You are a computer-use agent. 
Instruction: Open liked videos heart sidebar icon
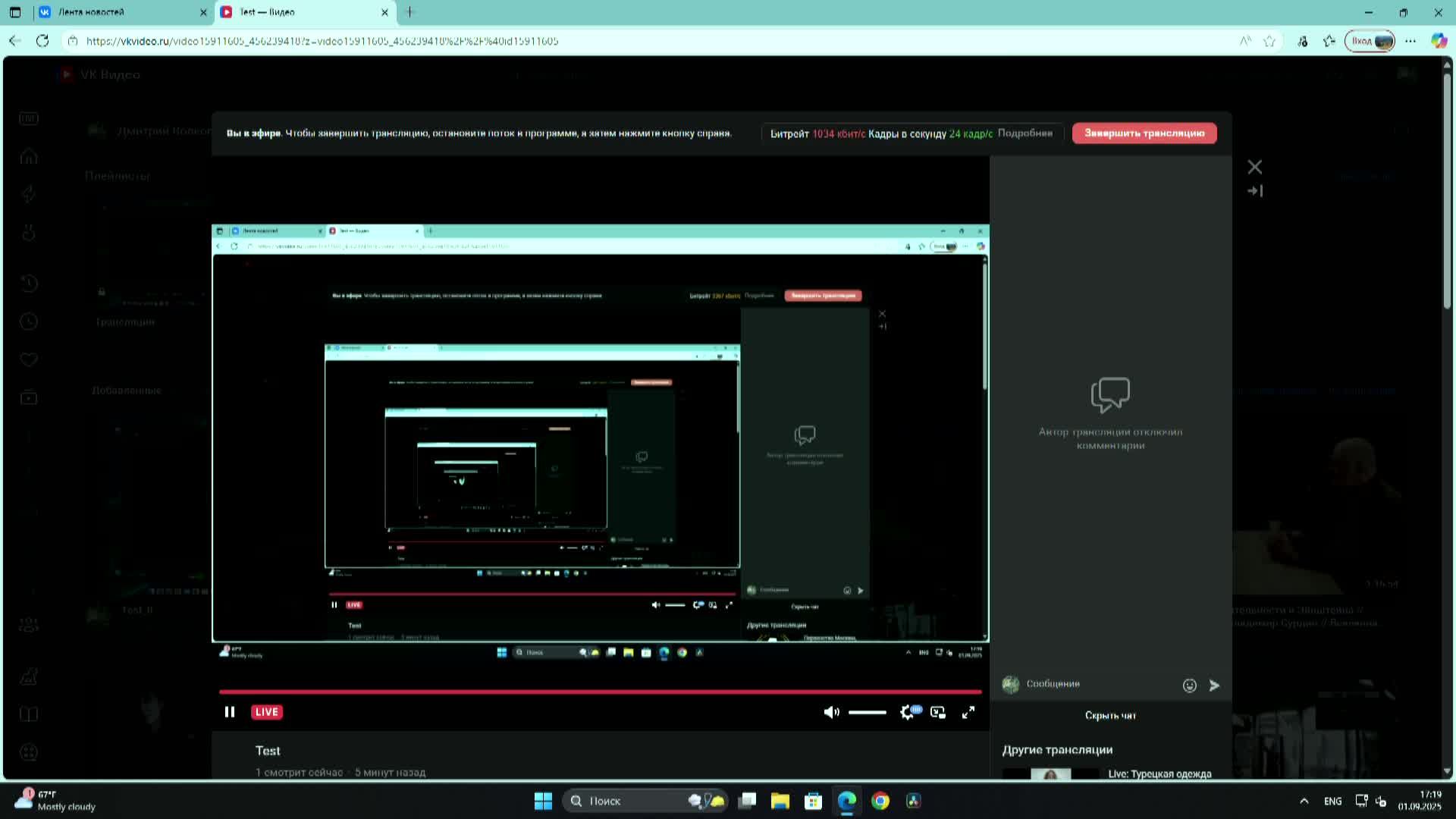(x=29, y=359)
